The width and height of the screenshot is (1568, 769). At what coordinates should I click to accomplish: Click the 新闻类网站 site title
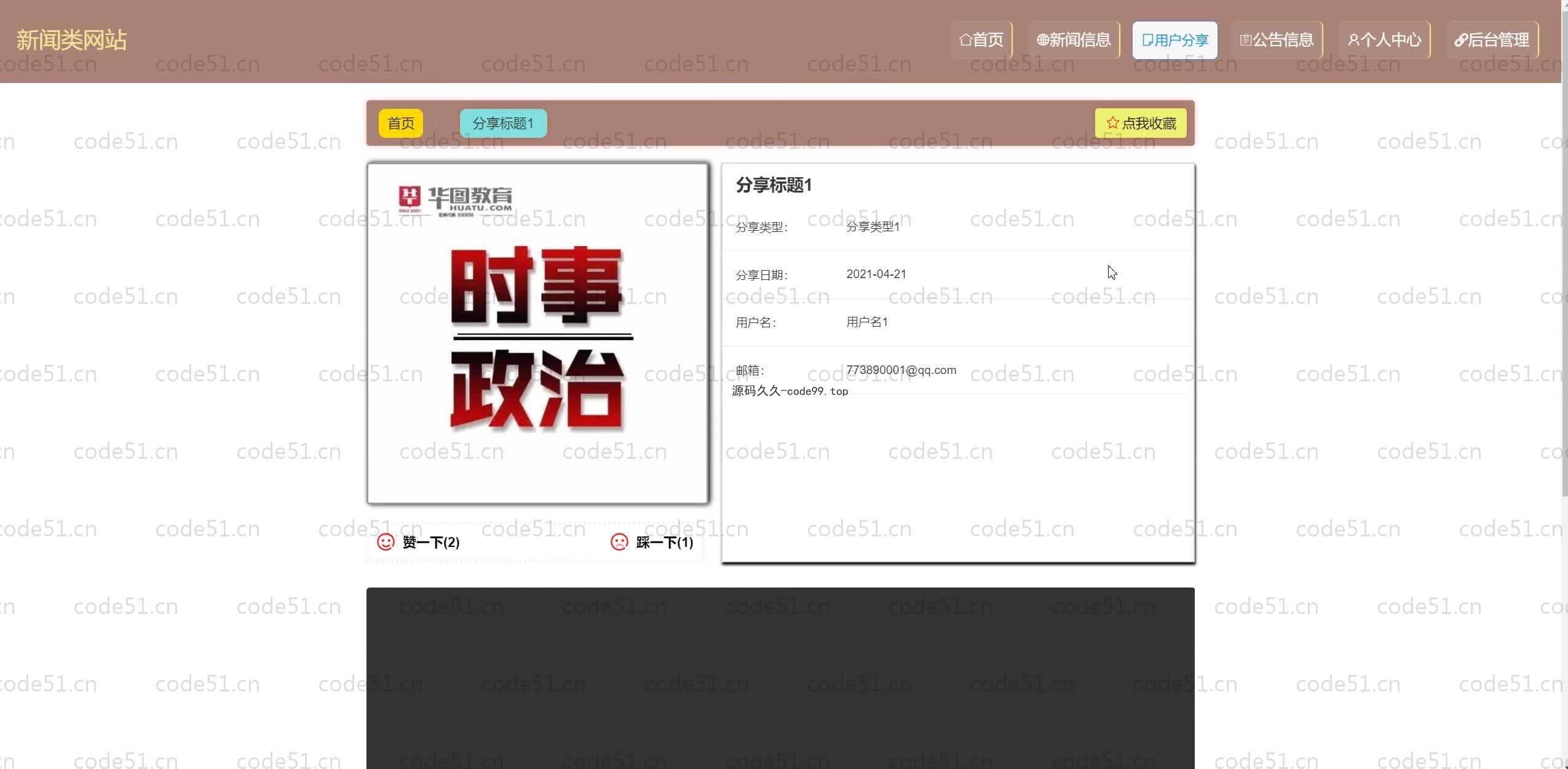click(x=71, y=40)
